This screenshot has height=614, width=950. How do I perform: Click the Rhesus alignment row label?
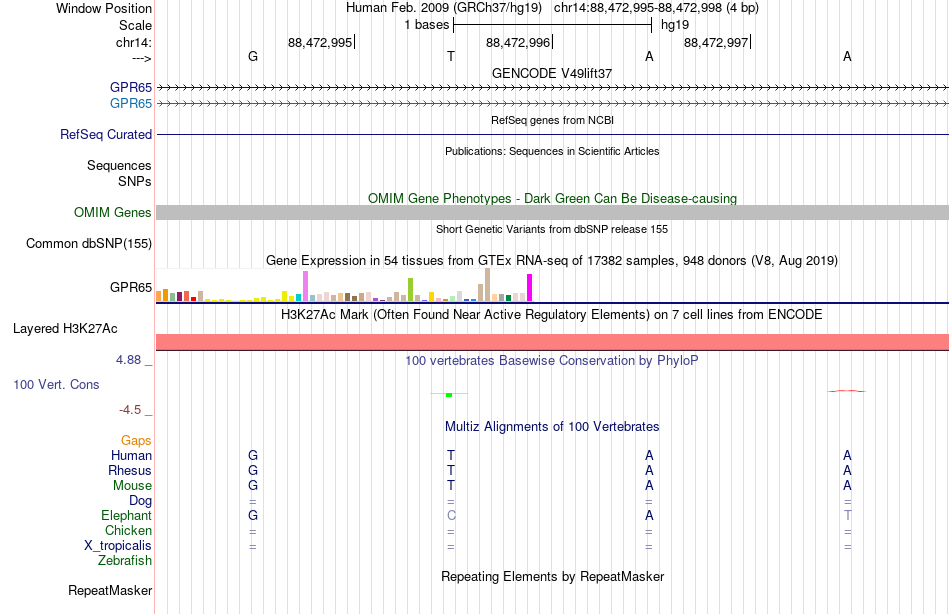coord(130,470)
